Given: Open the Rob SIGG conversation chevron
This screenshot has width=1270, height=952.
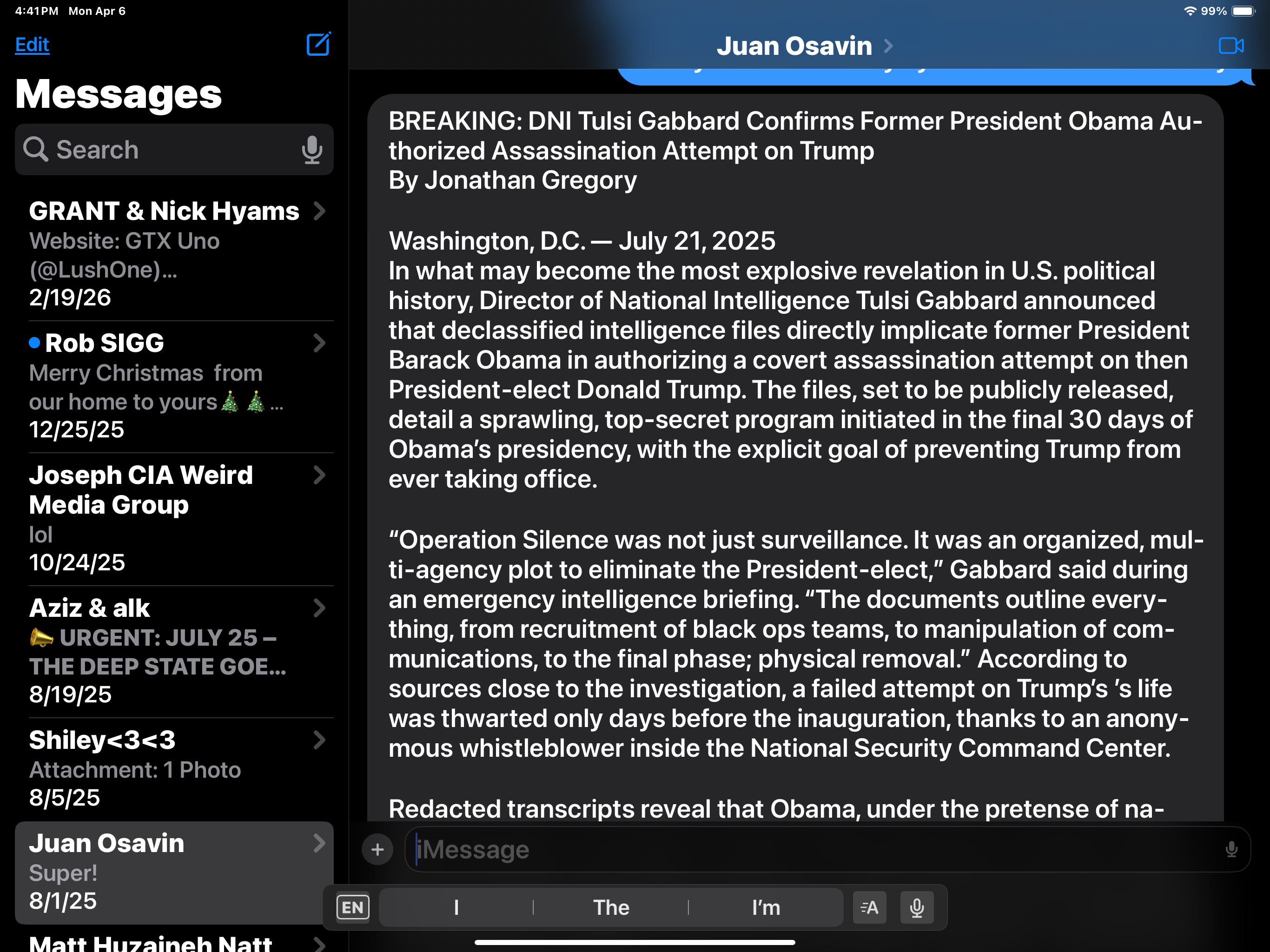Looking at the screenshot, I should click(x=319, y=343).
